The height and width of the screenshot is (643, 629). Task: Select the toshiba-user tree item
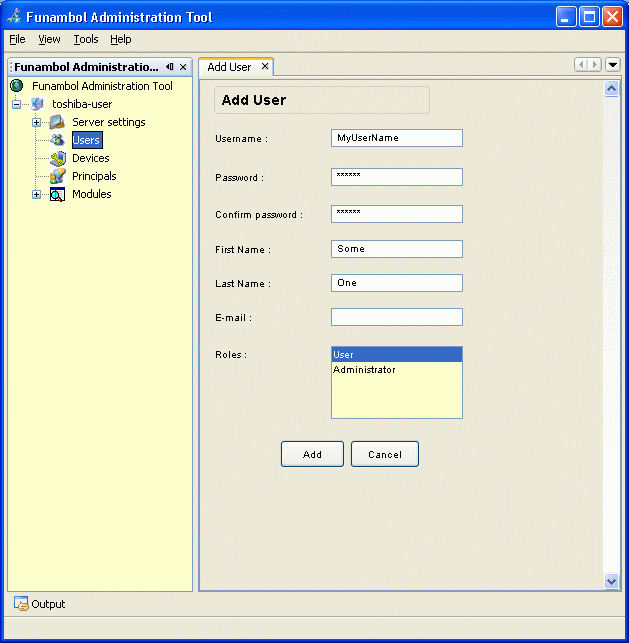(x=82, y=104)
